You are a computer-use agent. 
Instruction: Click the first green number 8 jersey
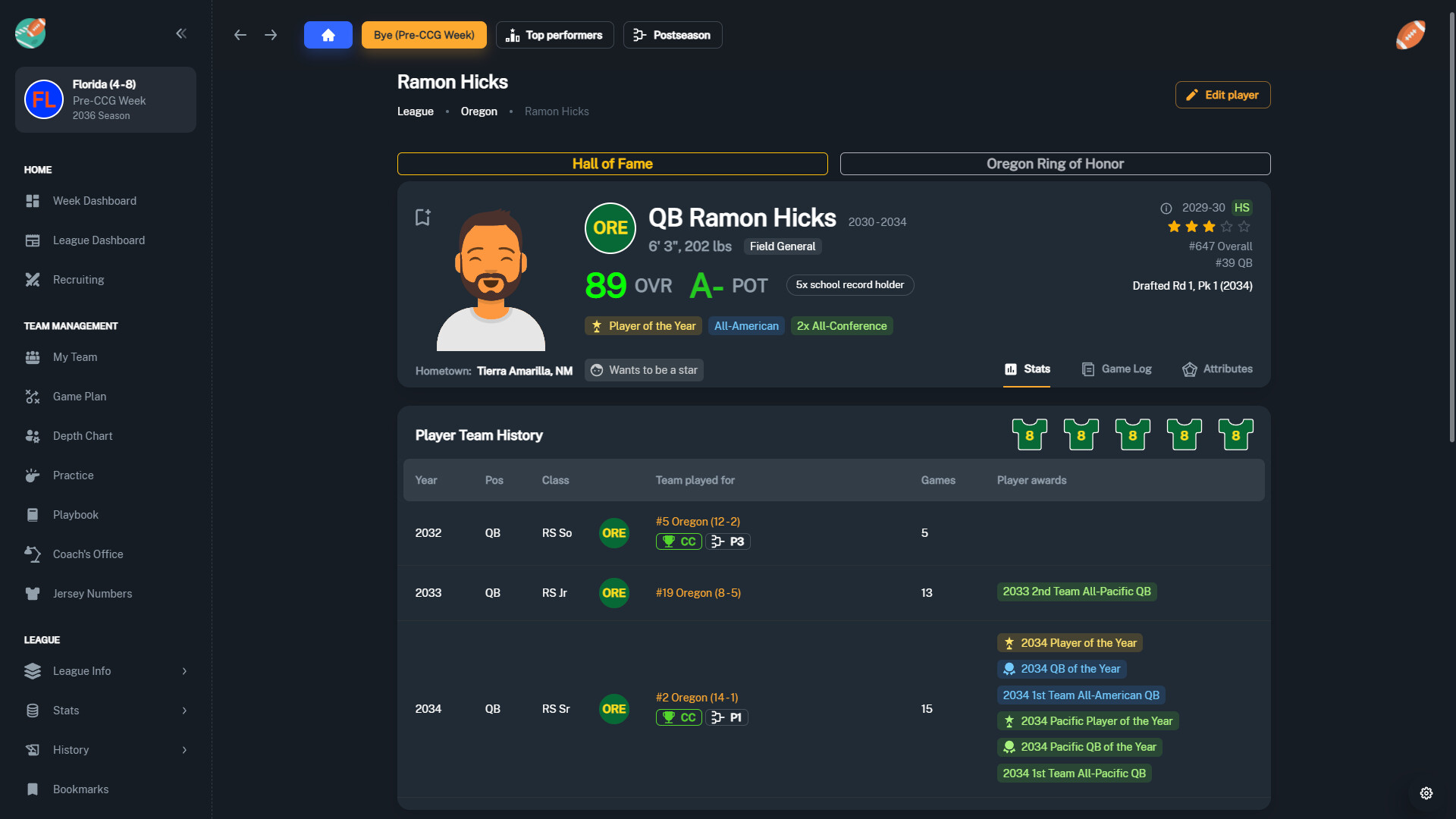[1029, 435]
